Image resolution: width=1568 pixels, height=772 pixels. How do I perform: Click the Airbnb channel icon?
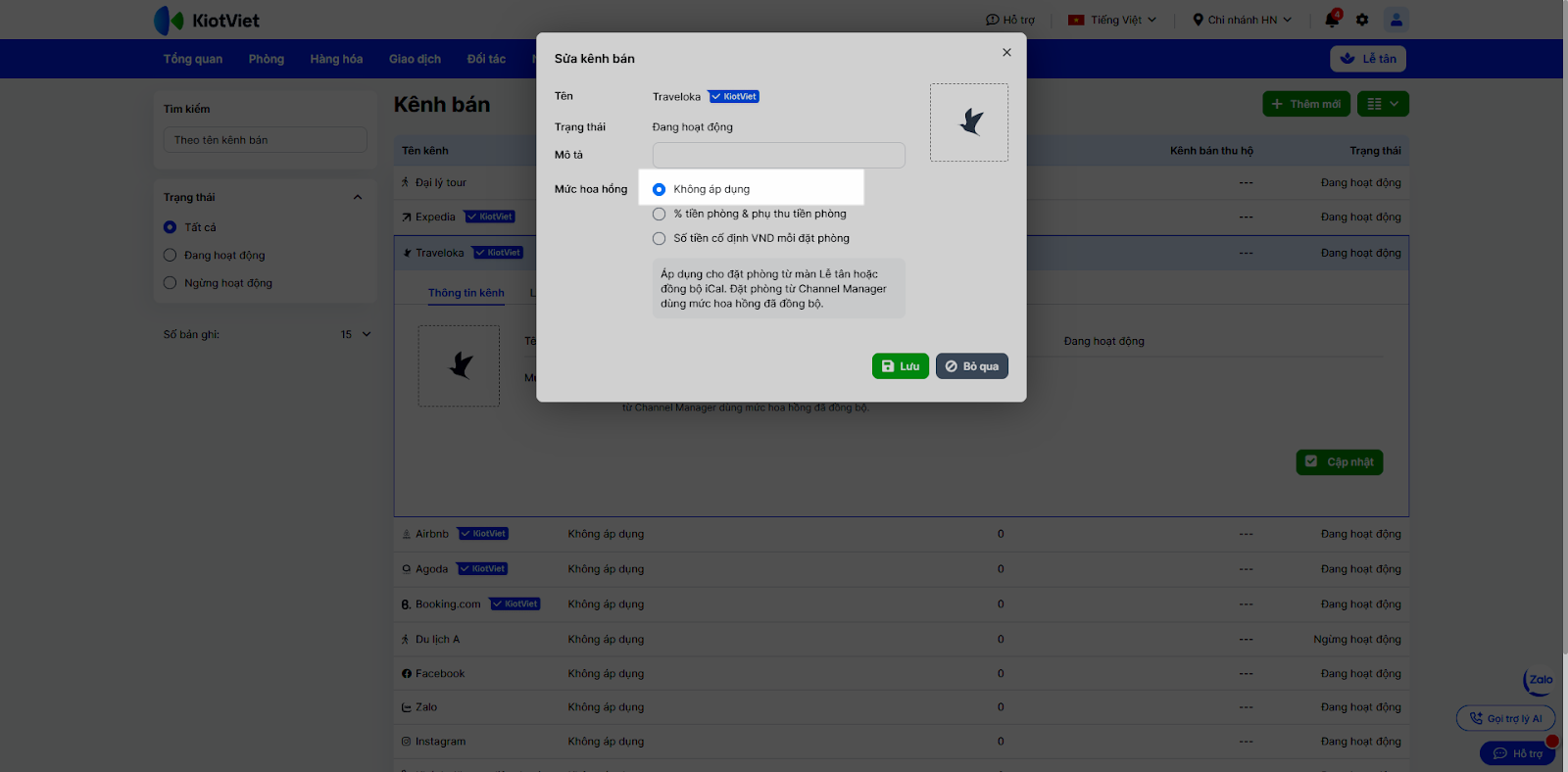point(407,534)
